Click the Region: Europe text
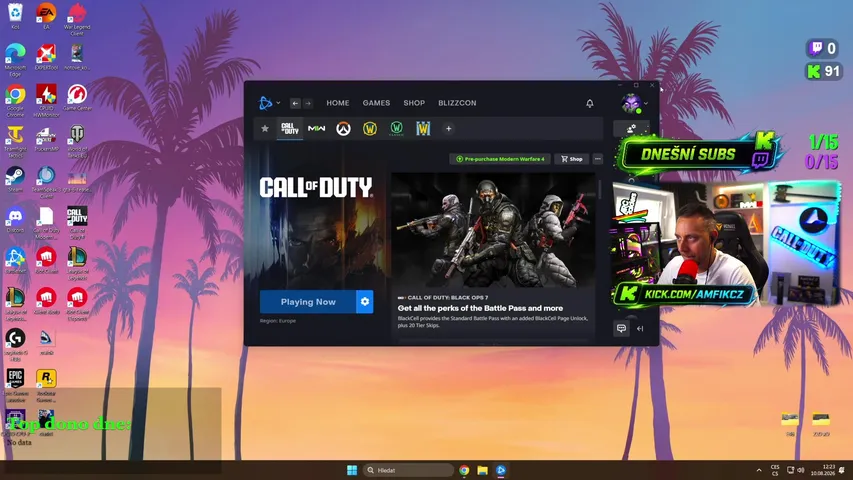This screenshot has height=480, width=853. pos(278,321)
